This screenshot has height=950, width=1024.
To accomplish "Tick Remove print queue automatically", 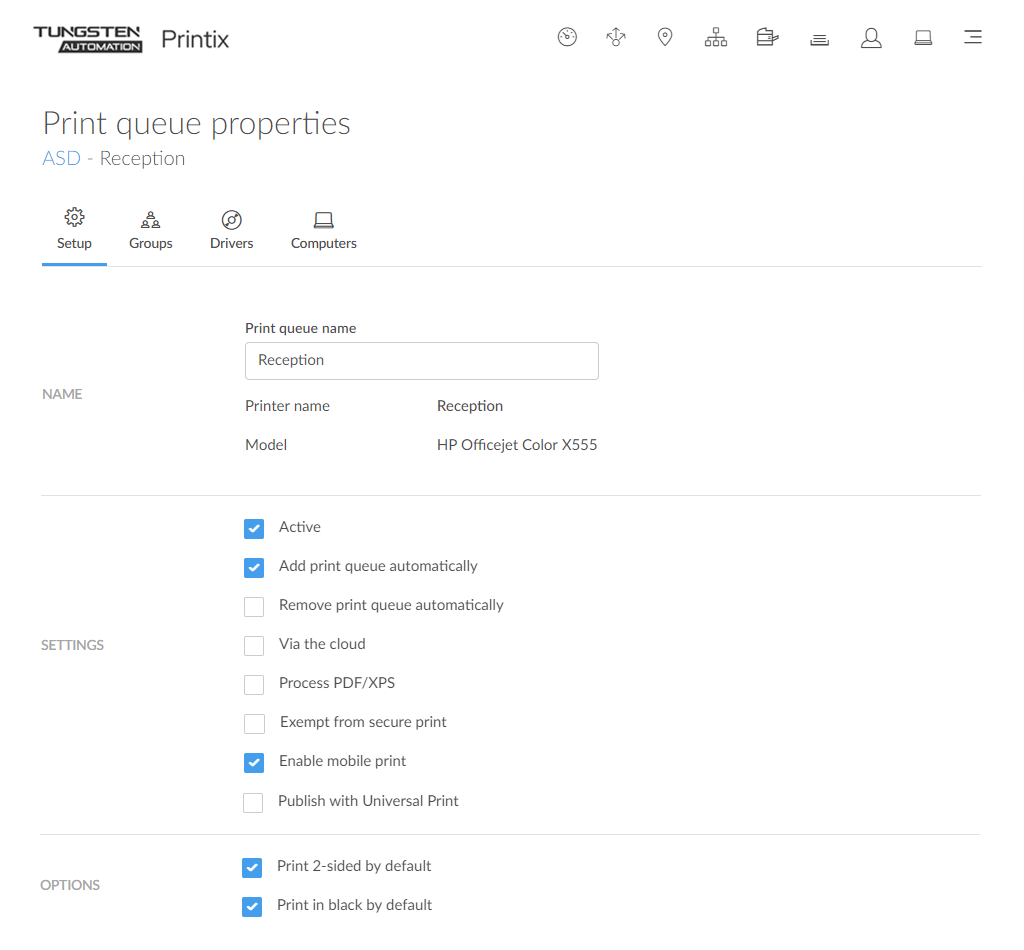I will tap(254, 606).
